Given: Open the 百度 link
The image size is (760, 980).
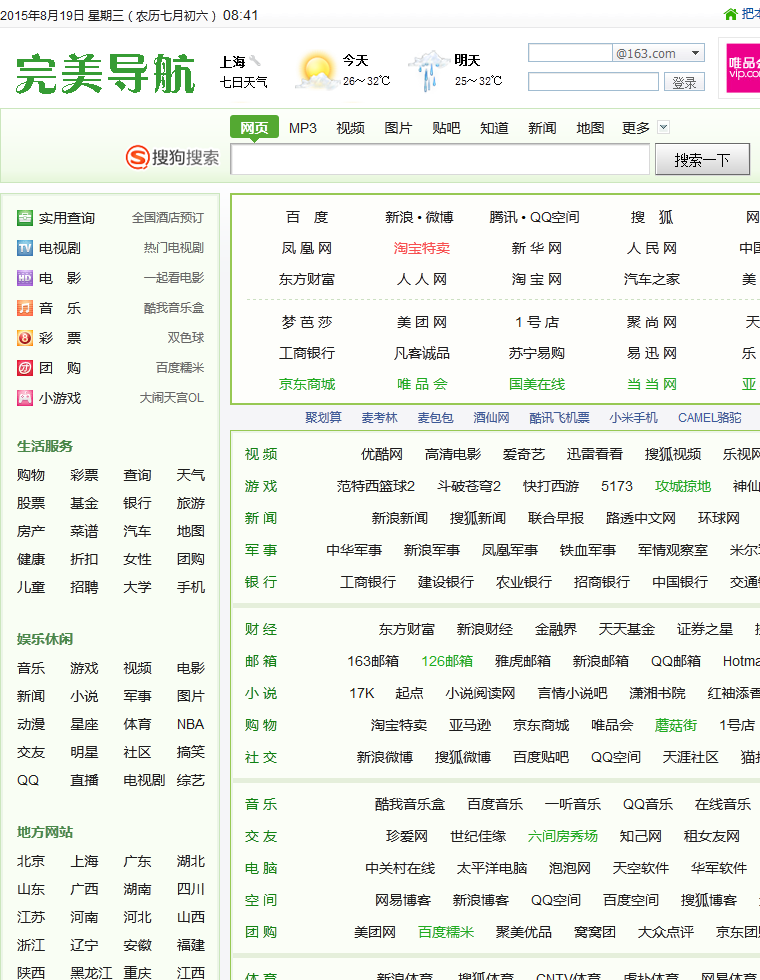Looking at the screenshot, I should [x=307, y=218].
